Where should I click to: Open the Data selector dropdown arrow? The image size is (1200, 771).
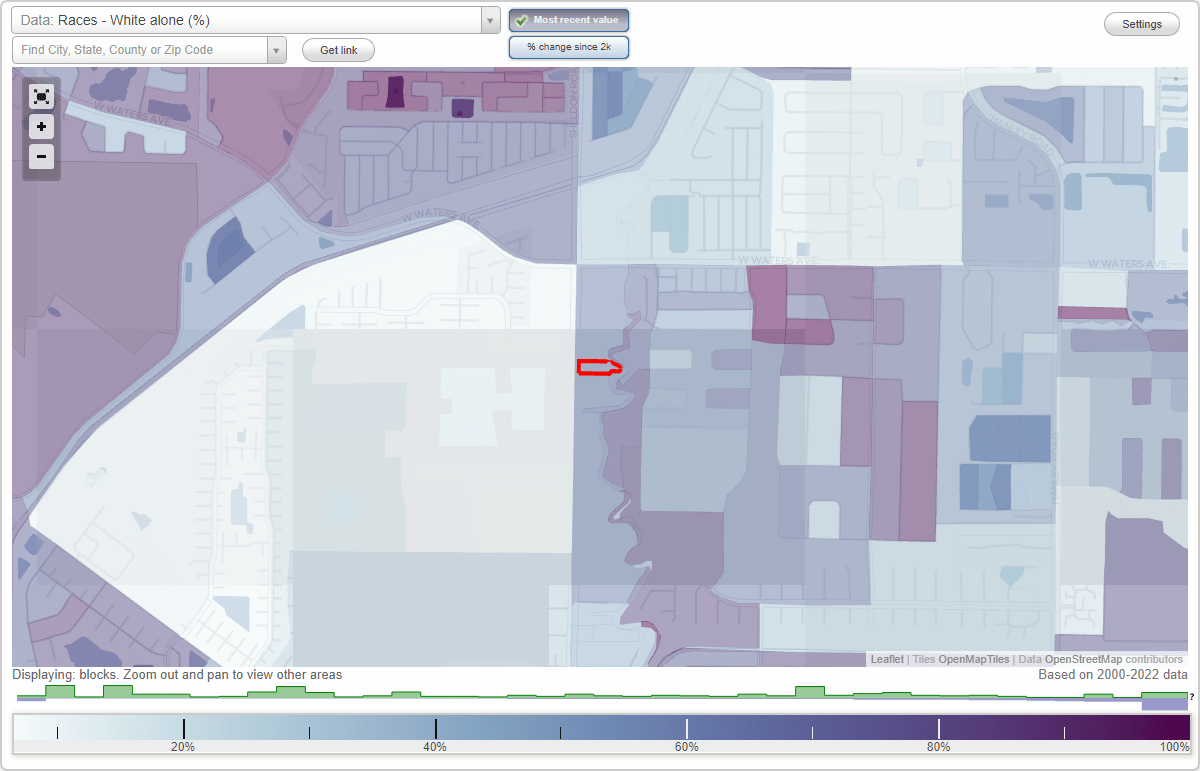pyautogui.click(x=490, y=20)
